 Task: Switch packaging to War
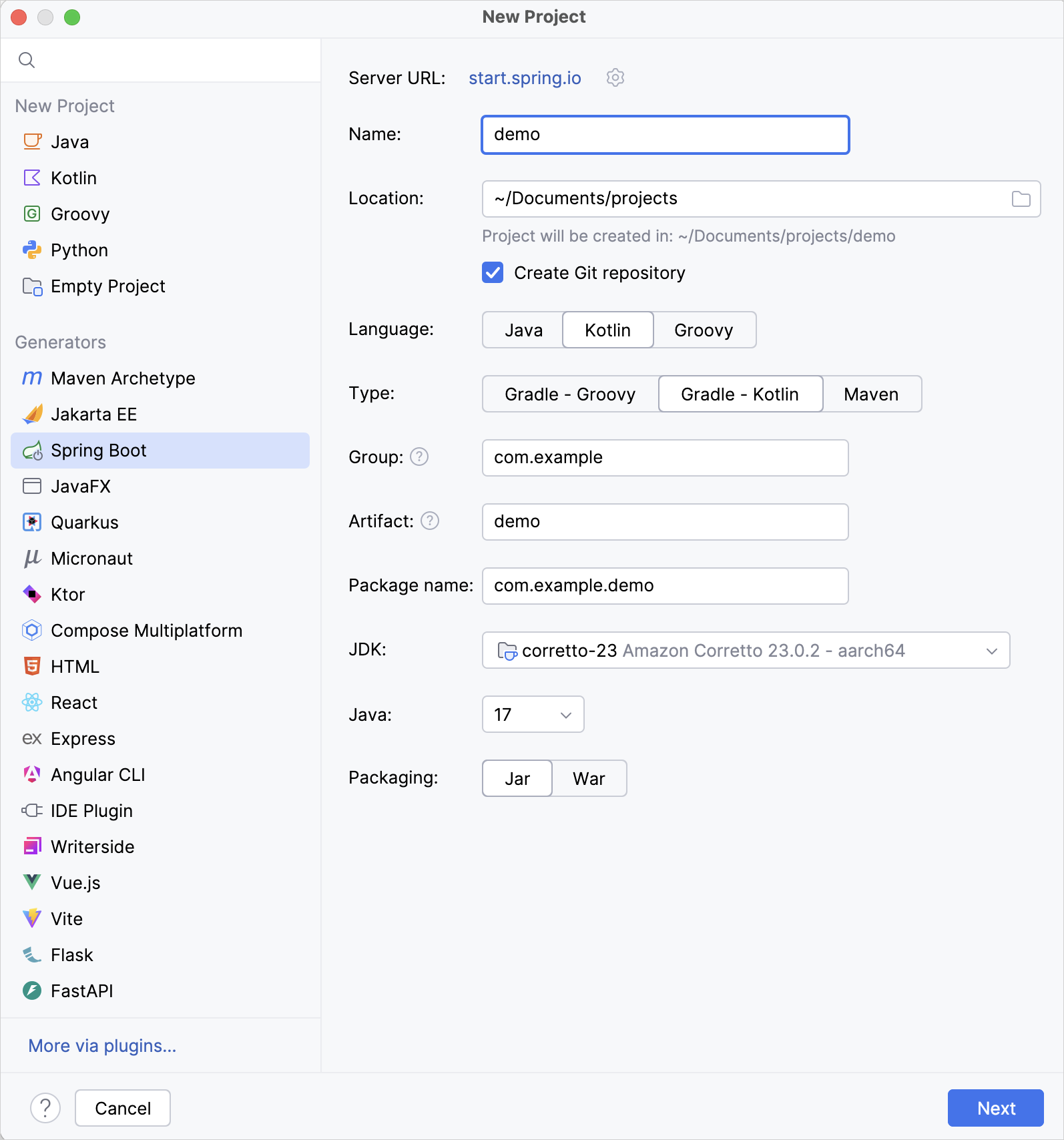tap(589, 779)
